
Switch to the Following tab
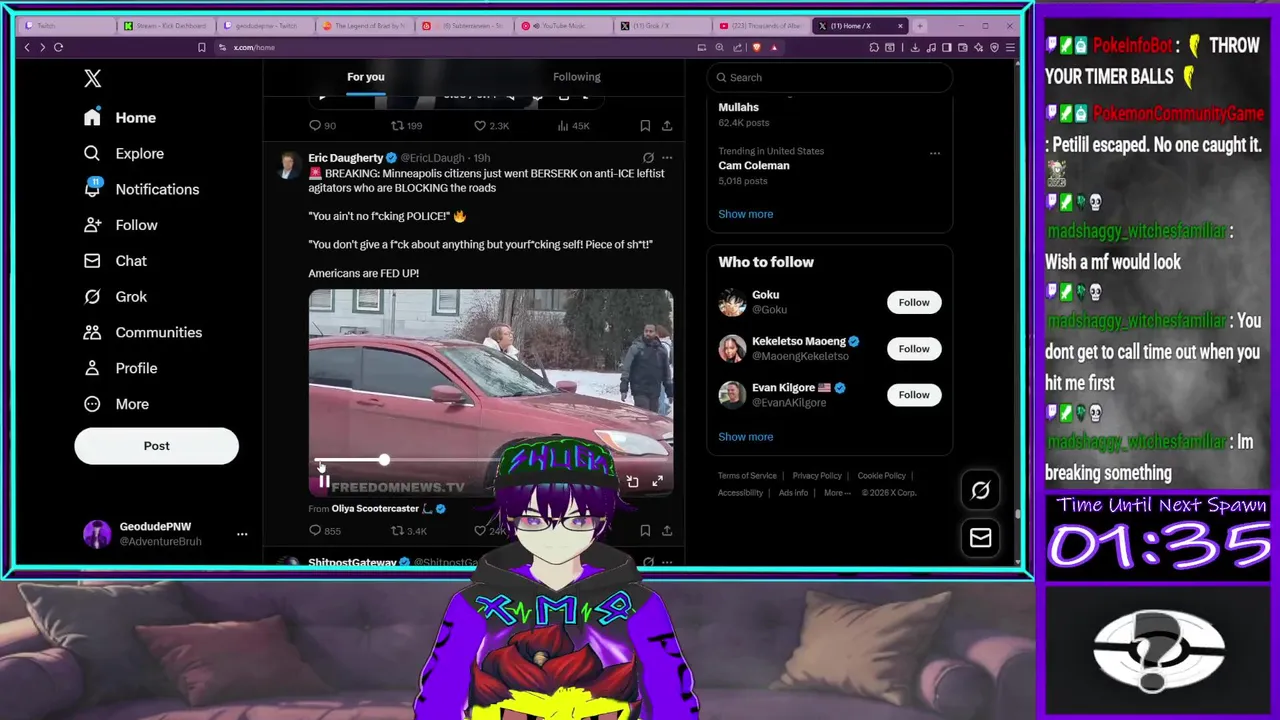pyautogui.click(x=577, y=77)
